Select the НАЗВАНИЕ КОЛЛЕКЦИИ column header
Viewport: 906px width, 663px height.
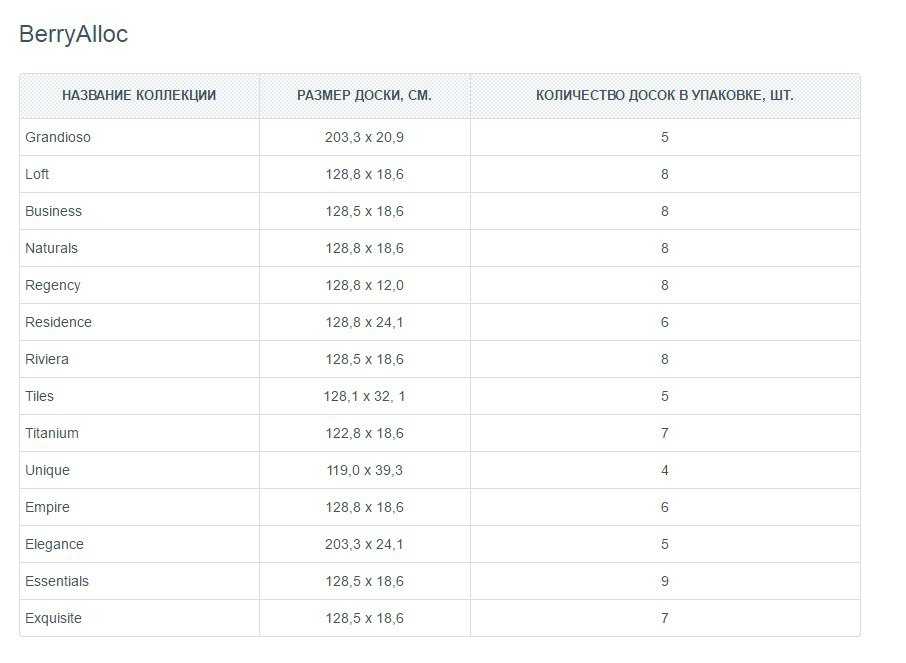point(139,95)
